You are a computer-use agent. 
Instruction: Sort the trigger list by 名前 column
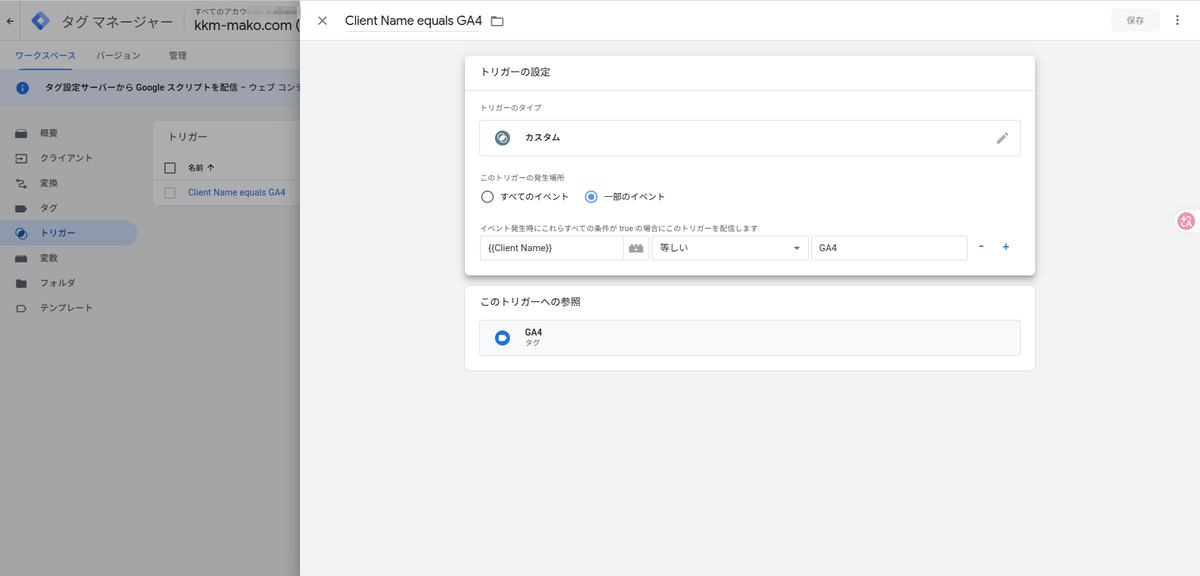click(x=202, y=168)
